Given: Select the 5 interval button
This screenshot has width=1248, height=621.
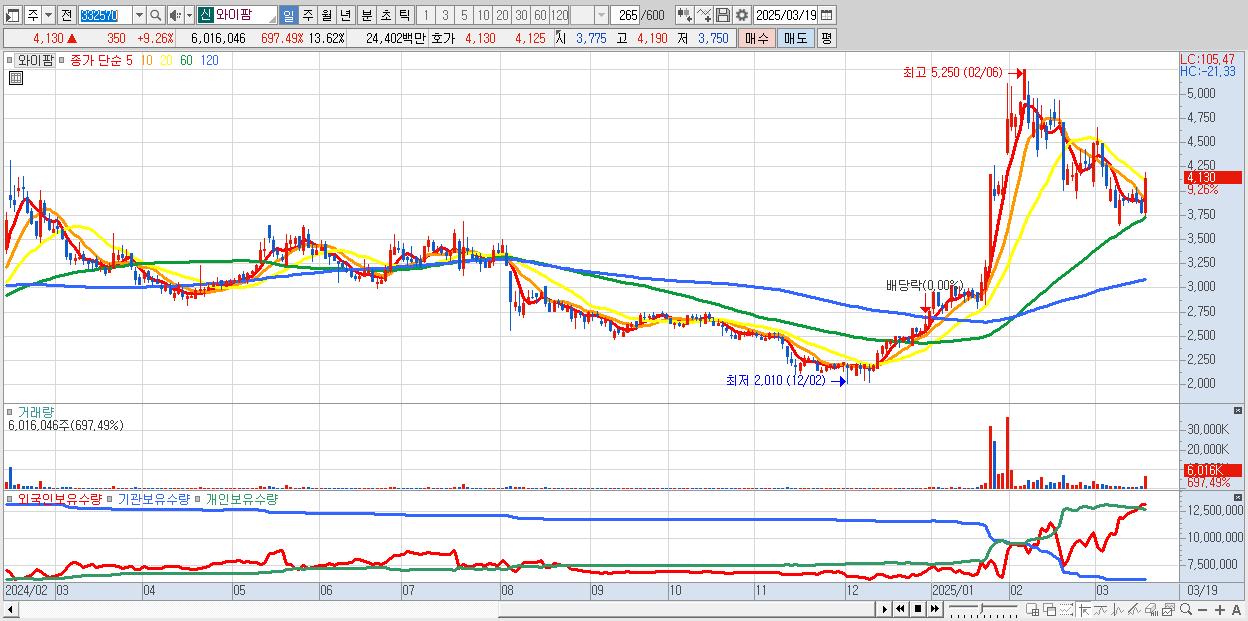Looking at the screenshot, I should coord(463,15).
